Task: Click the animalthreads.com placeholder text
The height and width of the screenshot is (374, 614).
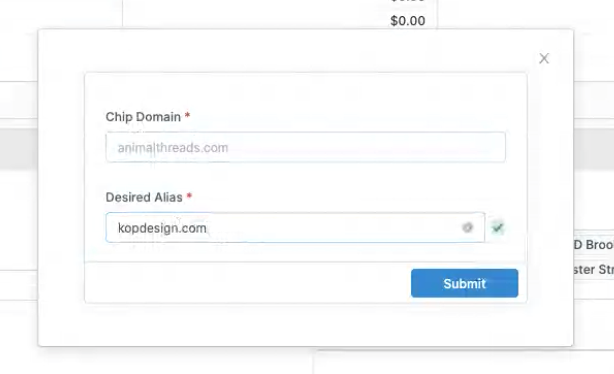Action: click(173, 148)
